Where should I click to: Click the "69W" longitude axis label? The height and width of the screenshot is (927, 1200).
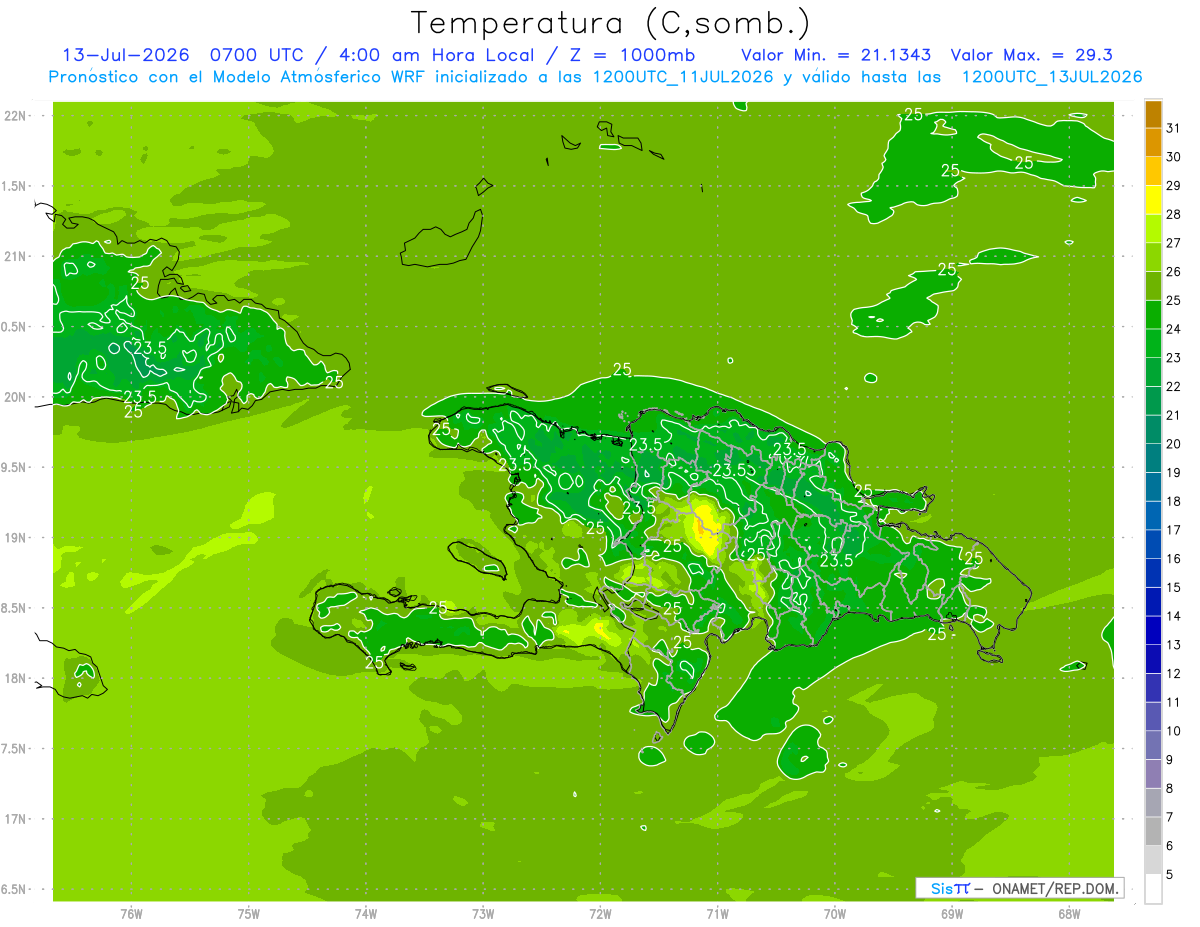coord(952,914)
